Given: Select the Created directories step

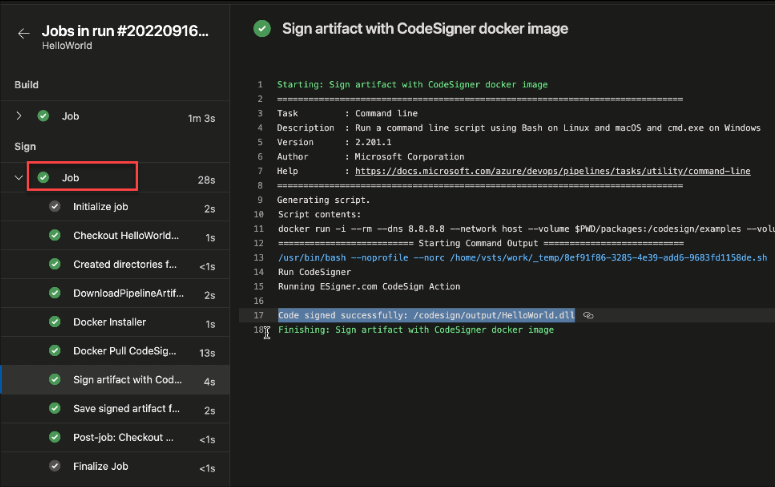Looking at the screenshot, I should pyautogui.click(x=125, y=265).
